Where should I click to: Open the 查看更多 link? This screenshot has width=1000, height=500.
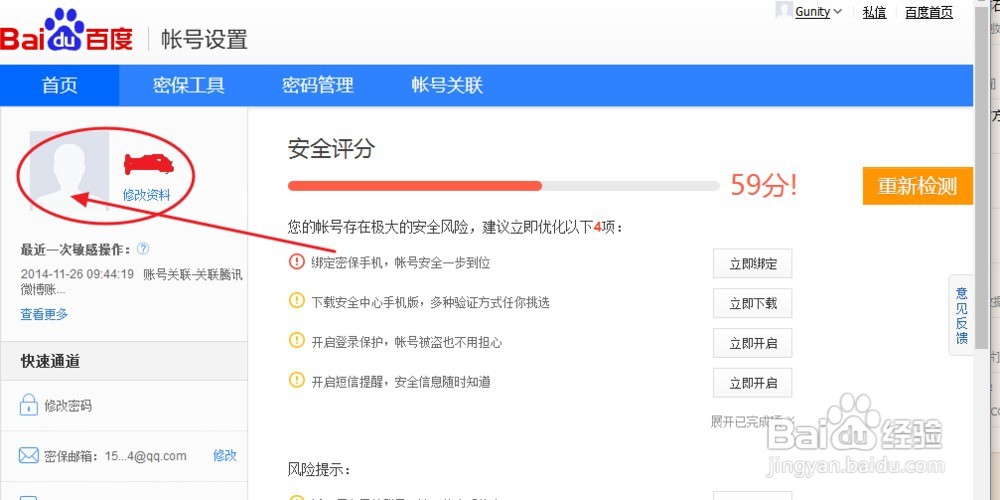tap(44, 314)
